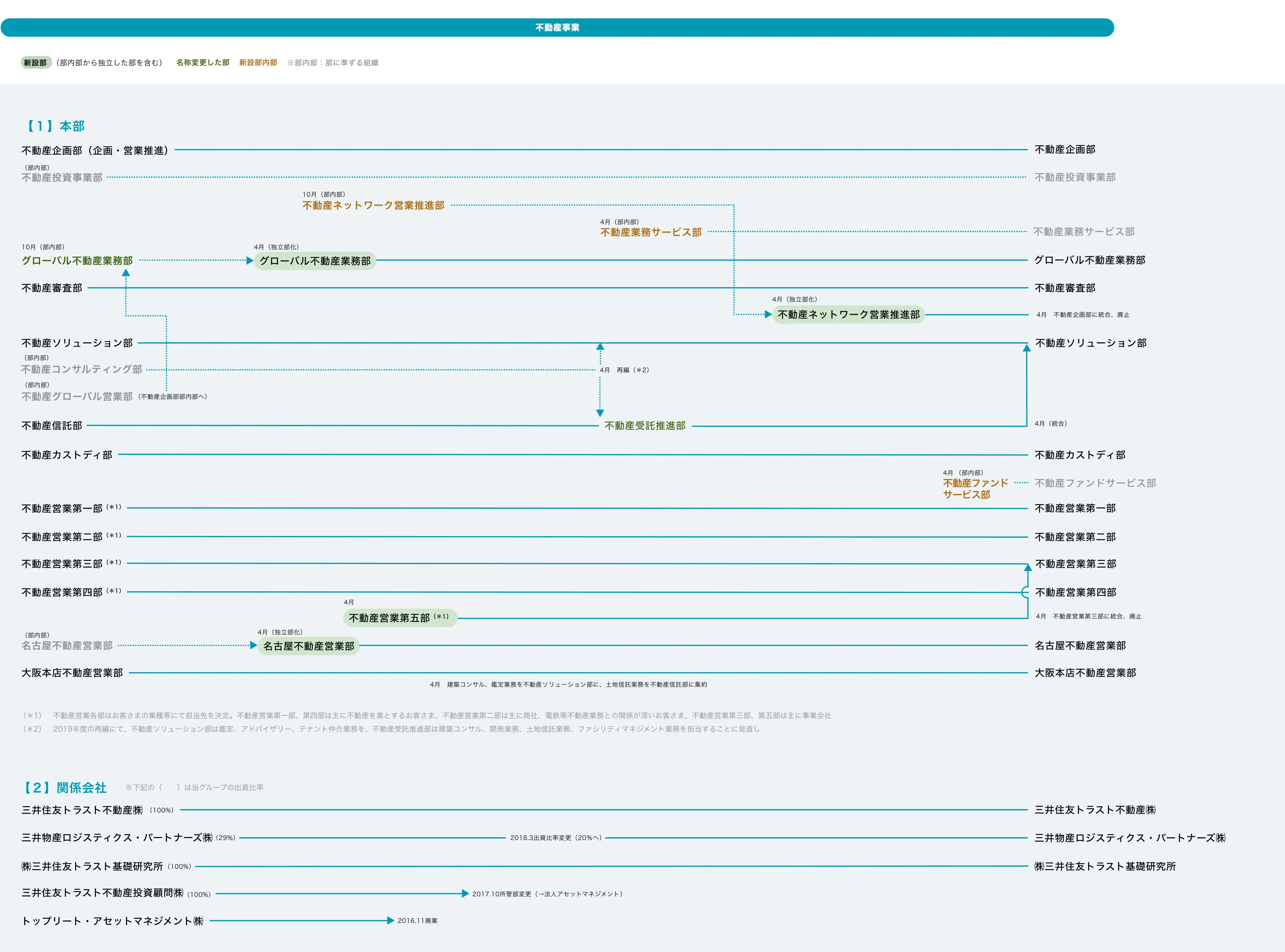Click the 名称変更した部 legend label
This screenshot has width=1285, height=952.
coord(203,63)
